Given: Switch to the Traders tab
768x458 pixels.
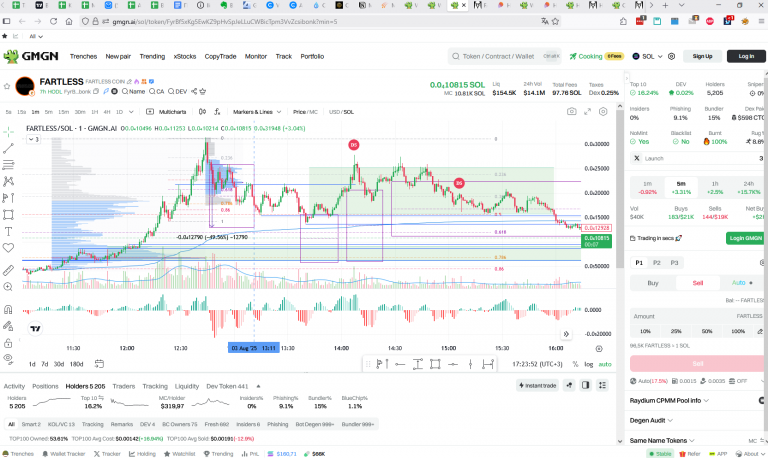Looking at the screenshot, I should [123, 386].
